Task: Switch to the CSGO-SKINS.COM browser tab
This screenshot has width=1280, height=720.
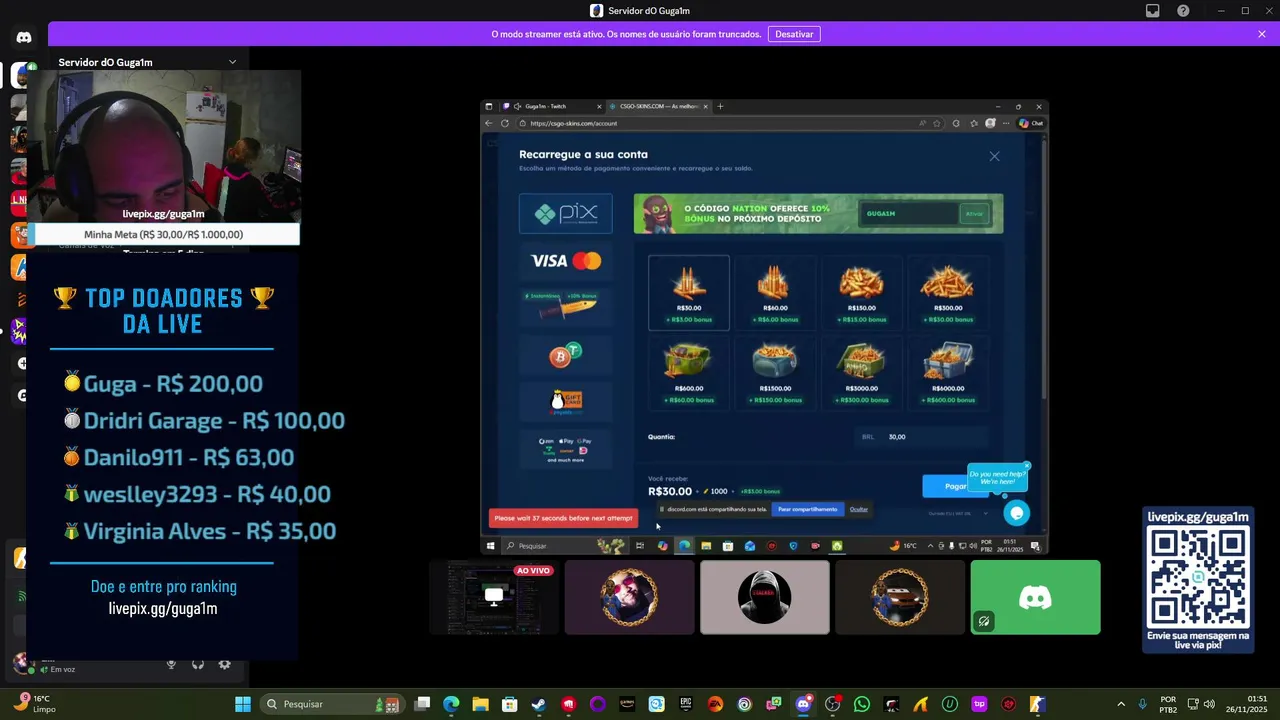Action: click(657, 106)
